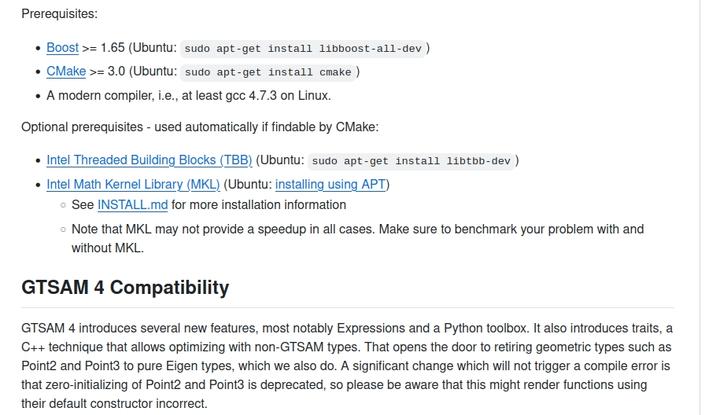The width and height of the screenshot is (720, 415).
Task: Open Intel Threaded Building Blocks (TBB) link
Action: point(149,160)
